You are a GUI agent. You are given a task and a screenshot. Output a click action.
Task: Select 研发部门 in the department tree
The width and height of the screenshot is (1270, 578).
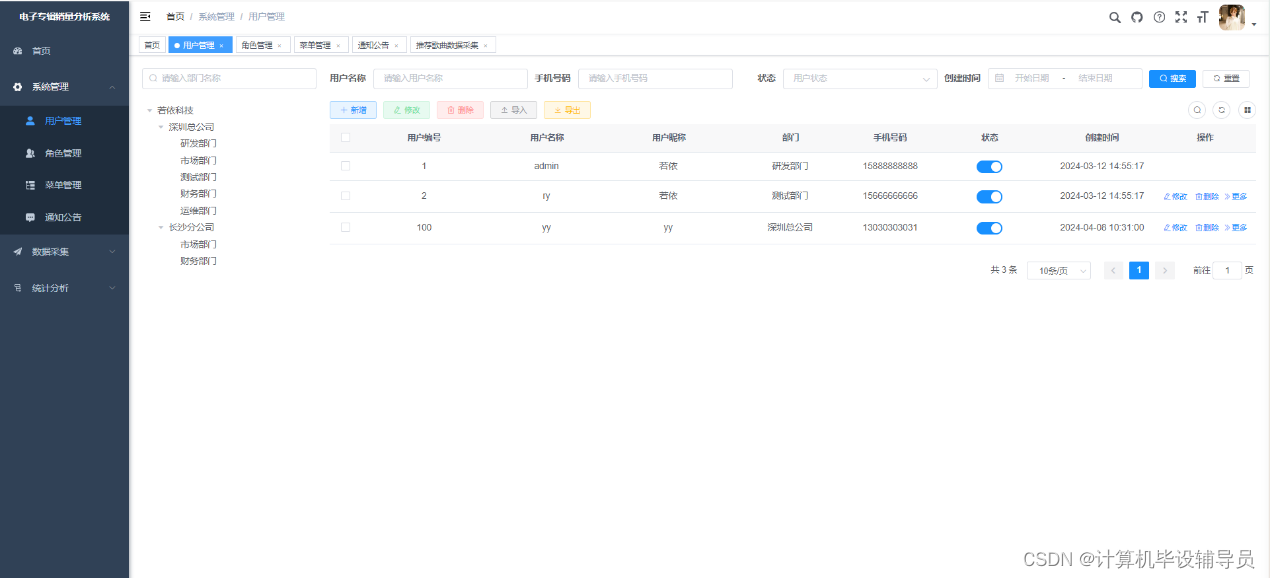(x=198, y=143)
